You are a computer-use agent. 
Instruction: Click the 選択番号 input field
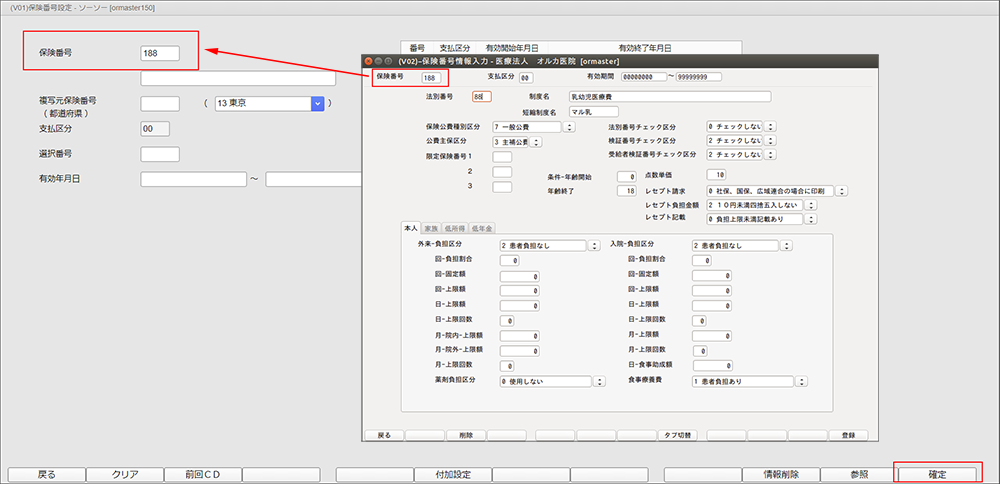[x=160, y=154]
